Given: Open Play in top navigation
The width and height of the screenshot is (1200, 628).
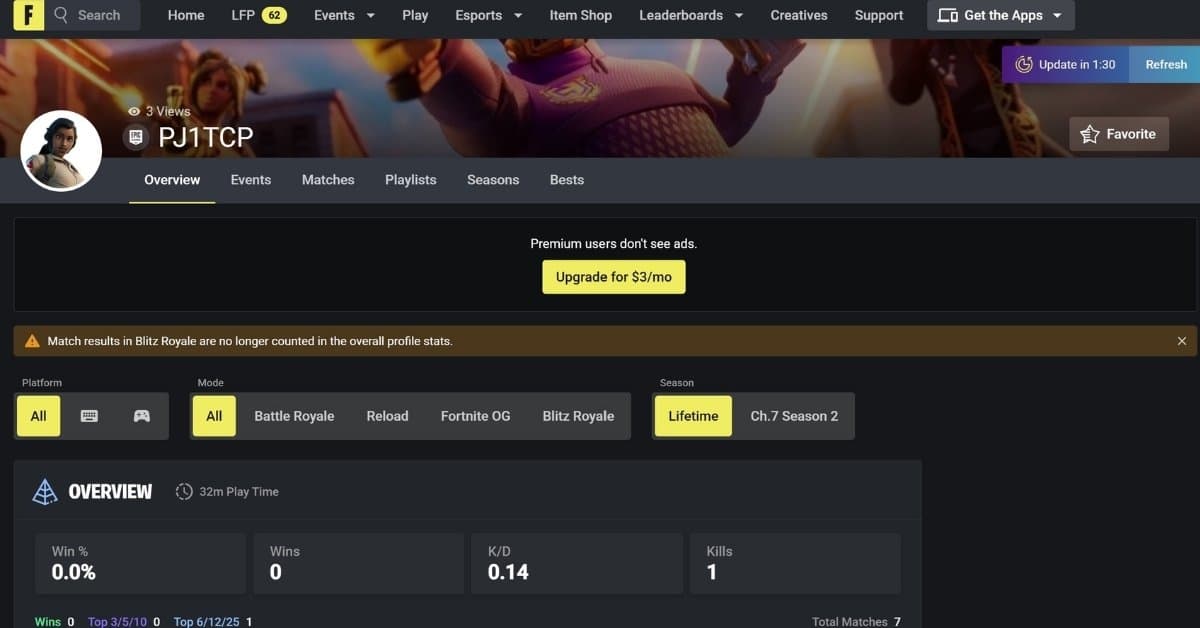Looking at the screenshot, I should coord(415,15).
